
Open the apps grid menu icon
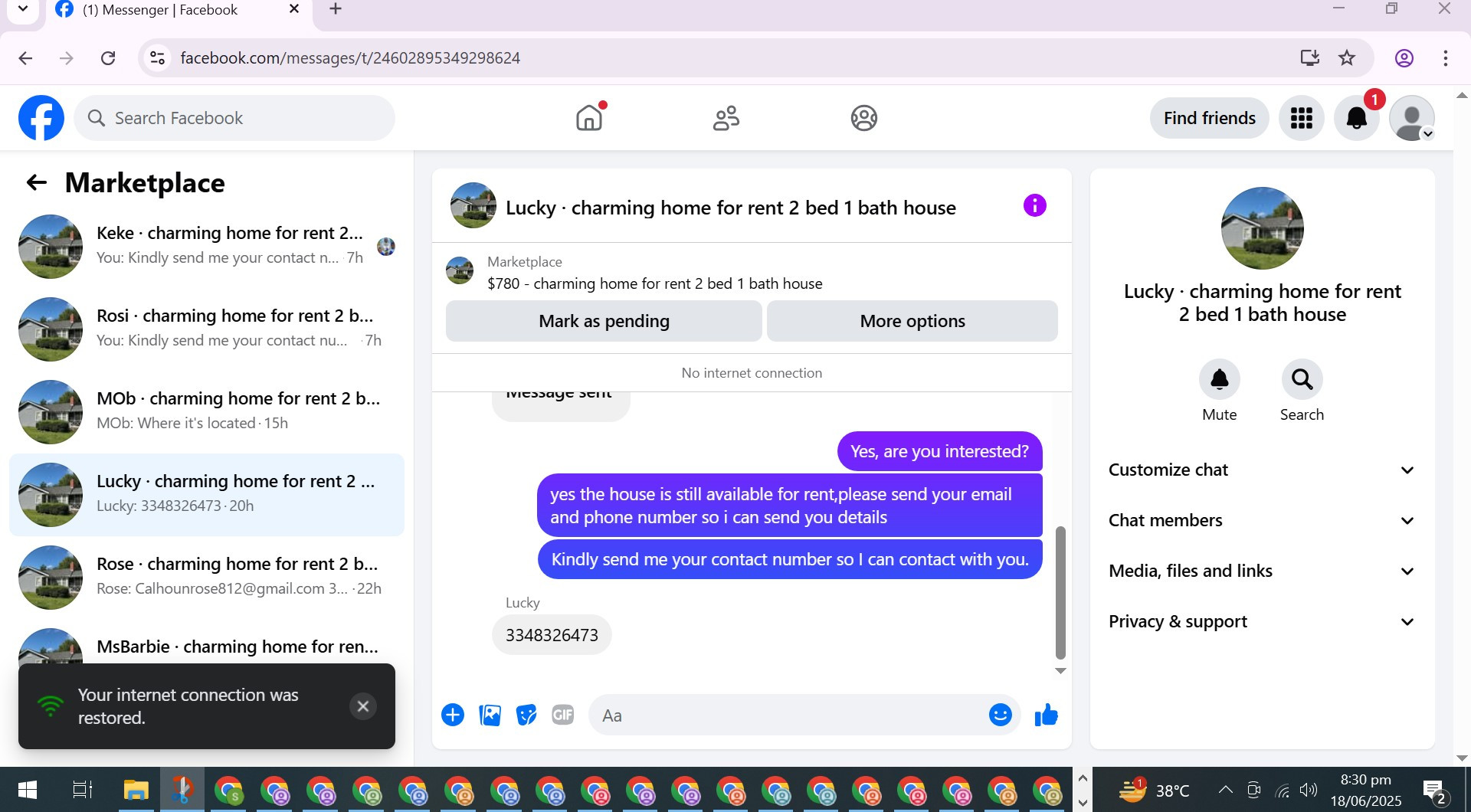click(x=1302, y=118)
